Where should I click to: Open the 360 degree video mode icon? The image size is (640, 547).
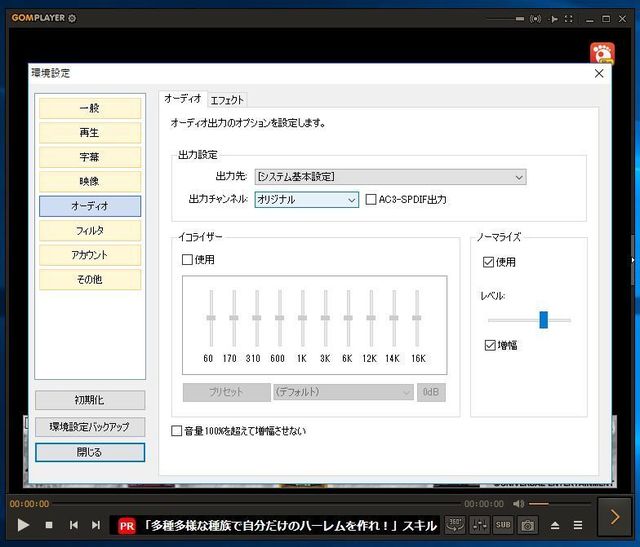click(455, 525)
